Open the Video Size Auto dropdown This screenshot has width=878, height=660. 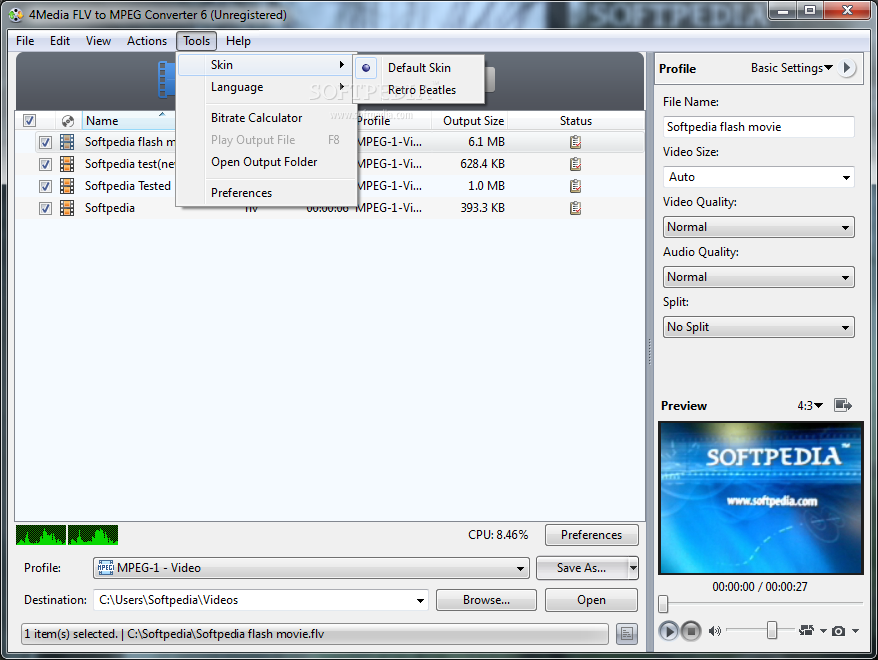coord(759,177)
